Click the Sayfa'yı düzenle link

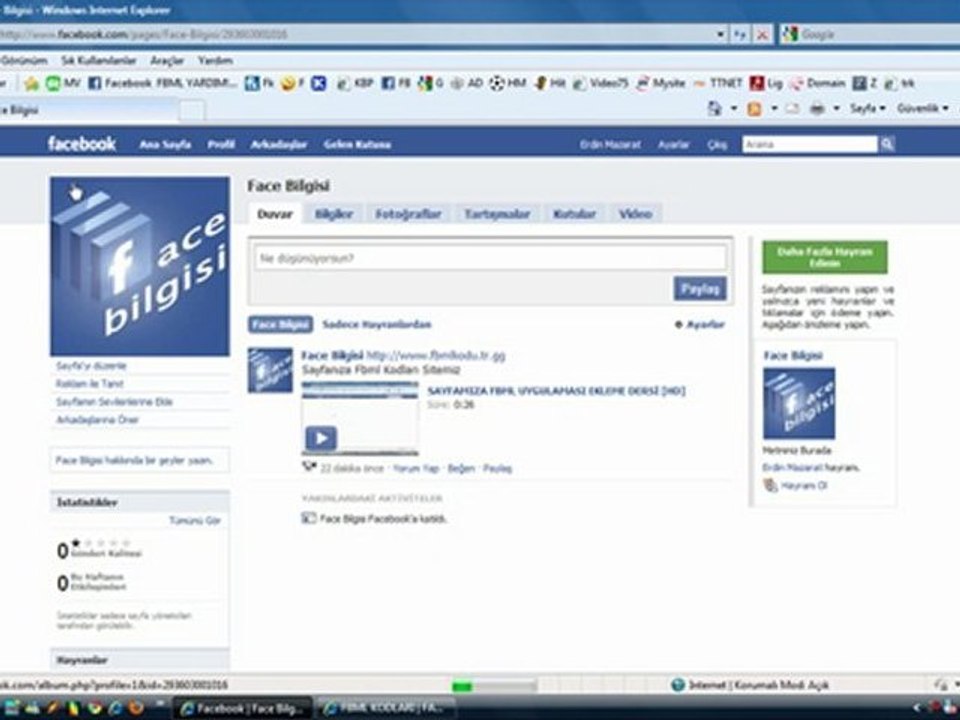pyautogui.click(x=91, y=366)
